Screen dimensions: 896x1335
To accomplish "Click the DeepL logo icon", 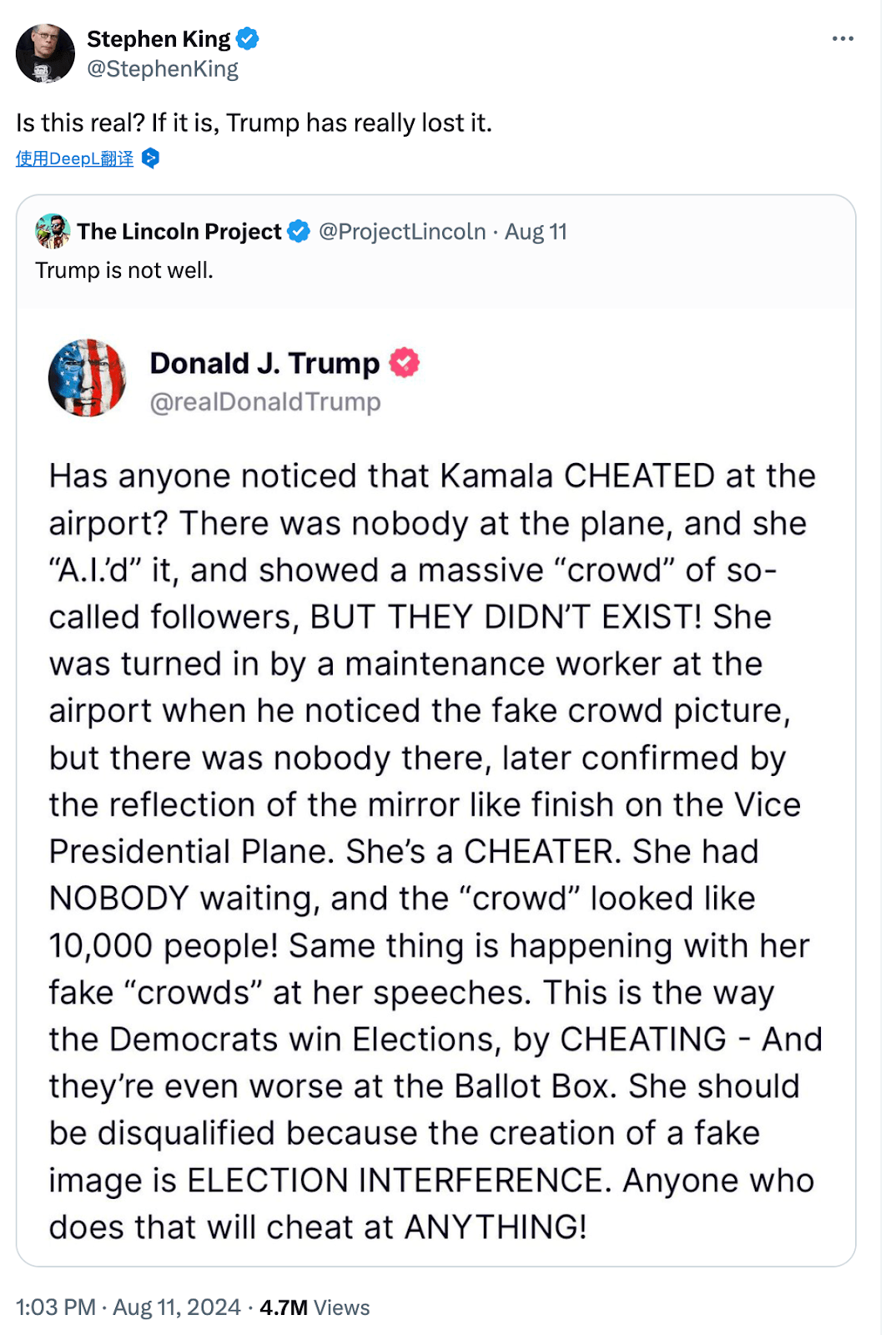I will click(150, 158).
